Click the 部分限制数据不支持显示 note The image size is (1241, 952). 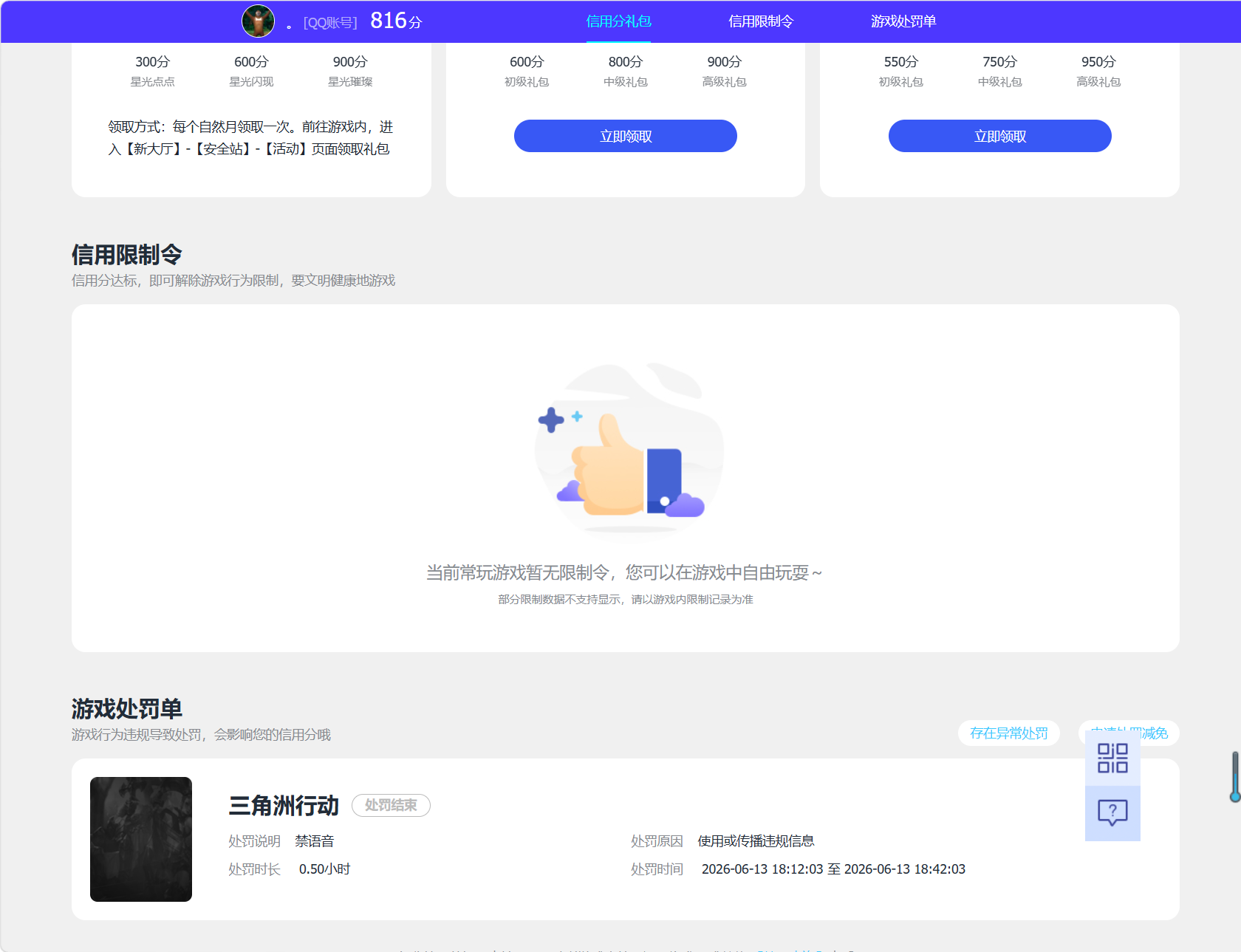click(626, 600)
